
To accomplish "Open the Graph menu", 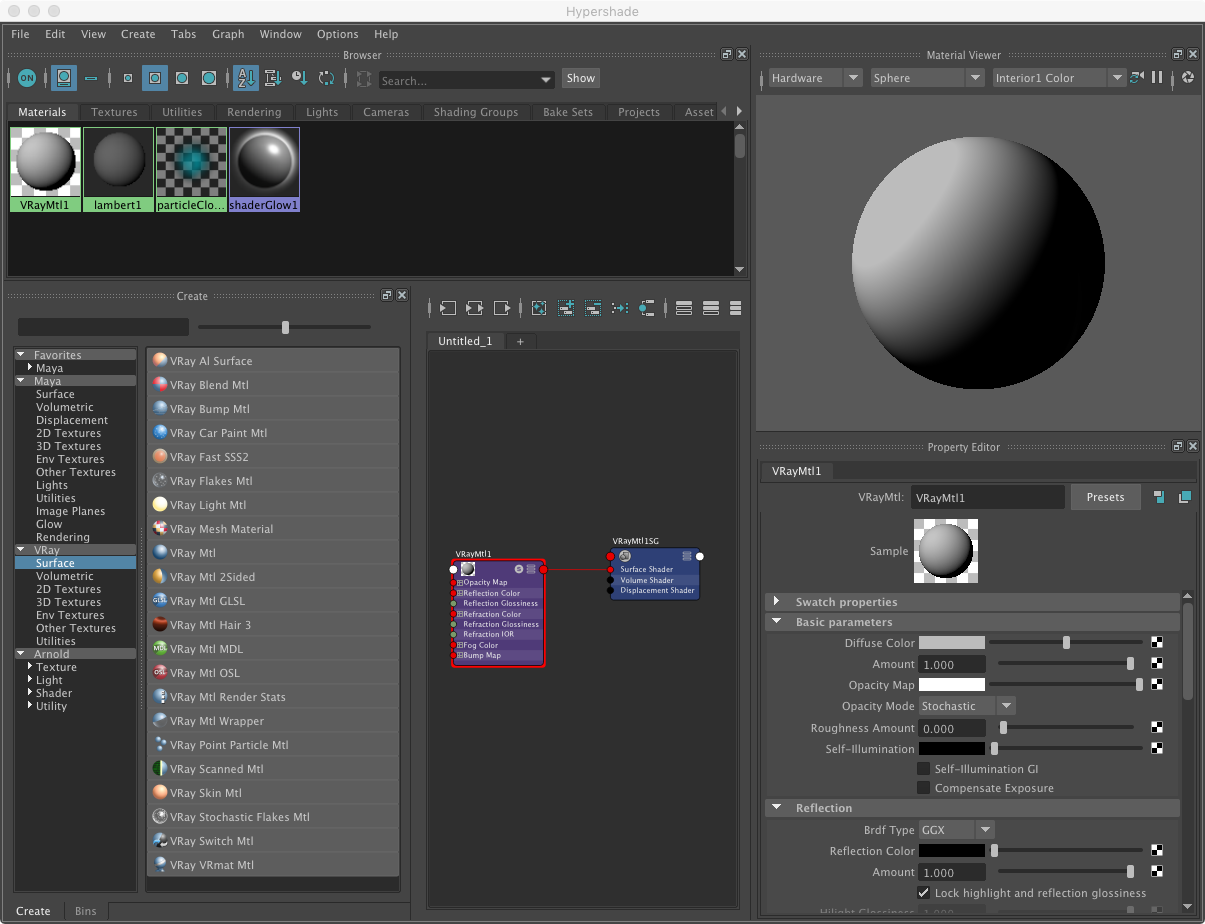I will tap(228, 34).
